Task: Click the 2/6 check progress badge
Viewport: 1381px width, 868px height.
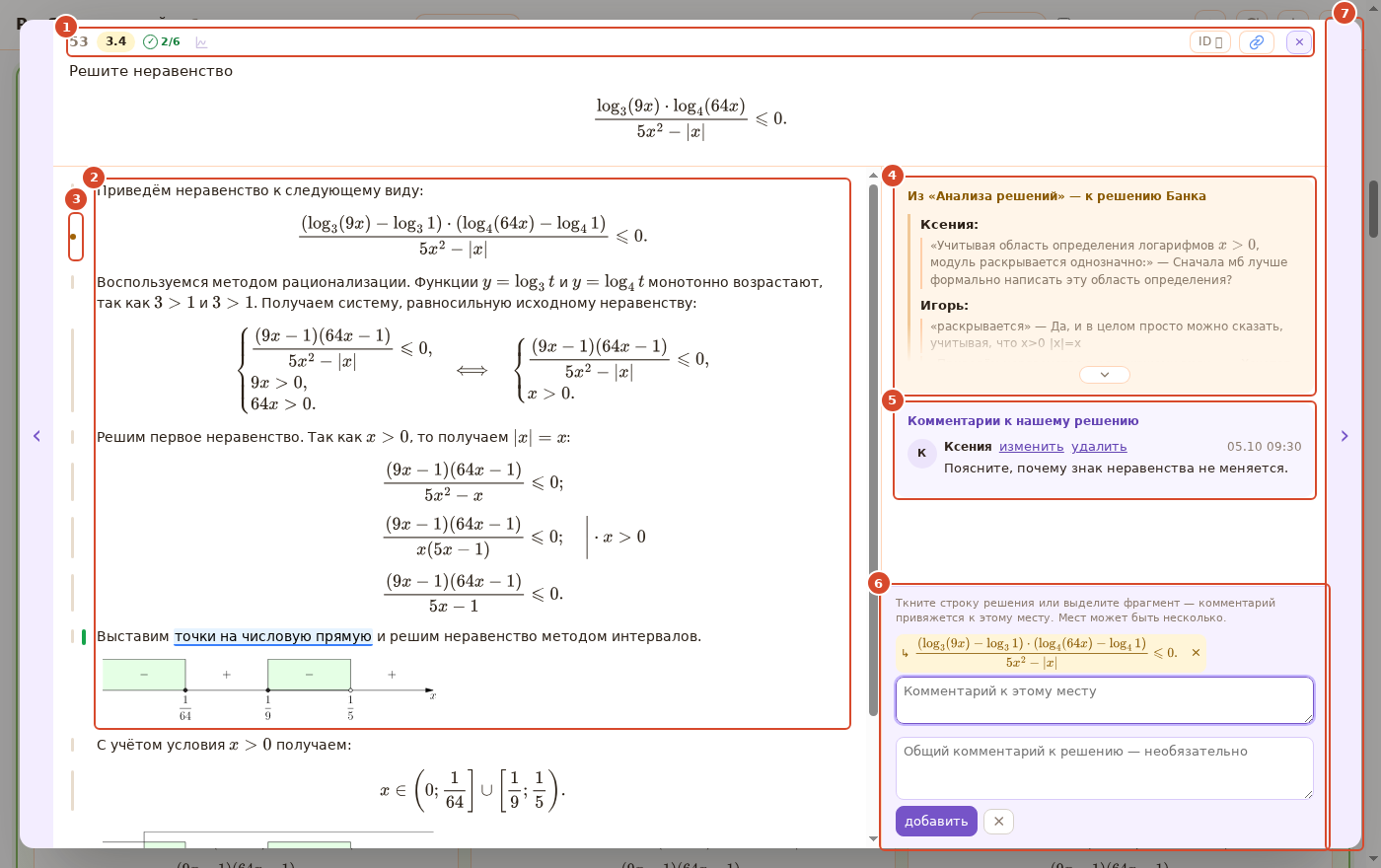Action: 162,42
